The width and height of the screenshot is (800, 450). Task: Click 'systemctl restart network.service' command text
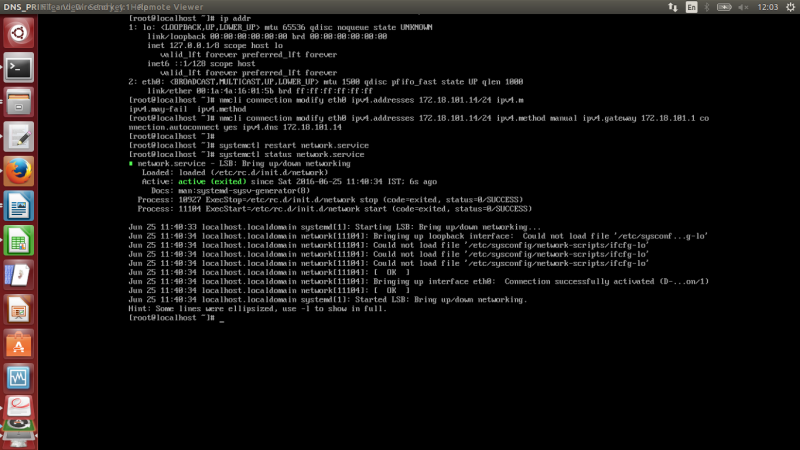coord(294,145)
